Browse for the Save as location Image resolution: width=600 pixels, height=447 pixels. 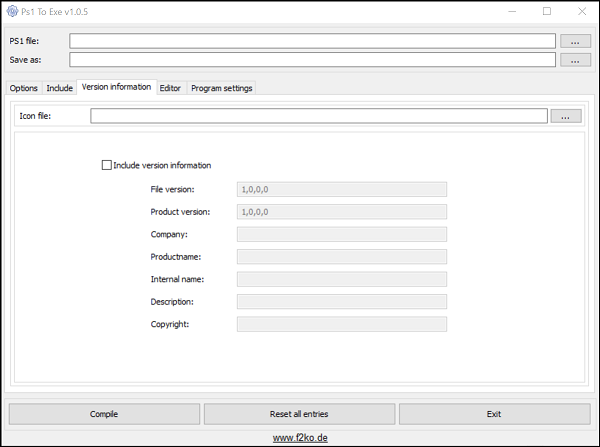575,60
